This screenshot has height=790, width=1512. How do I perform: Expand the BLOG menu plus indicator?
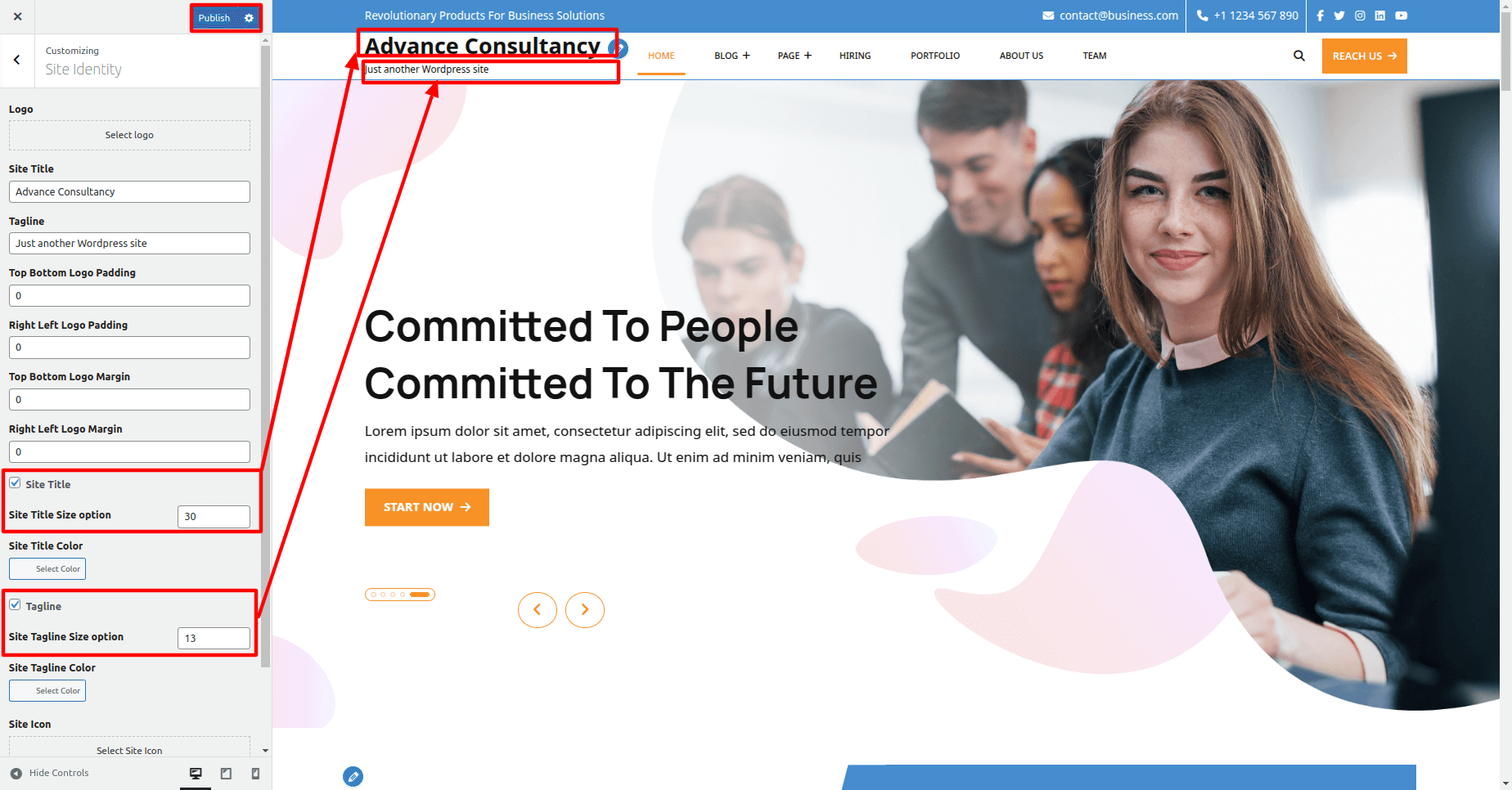pyautogui.click(x=746, y=56)
